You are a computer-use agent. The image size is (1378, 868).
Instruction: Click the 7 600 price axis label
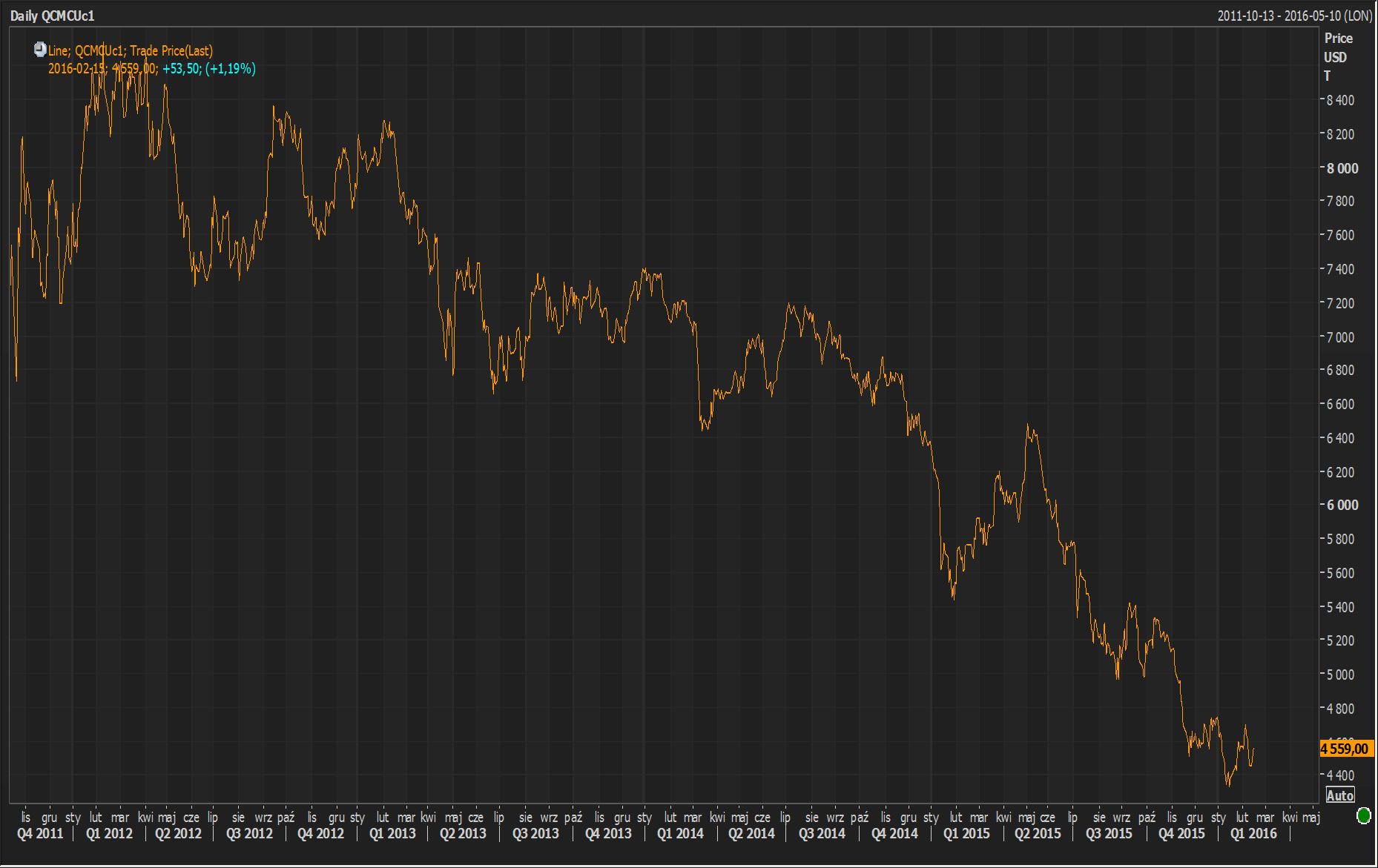(1340, 235)
